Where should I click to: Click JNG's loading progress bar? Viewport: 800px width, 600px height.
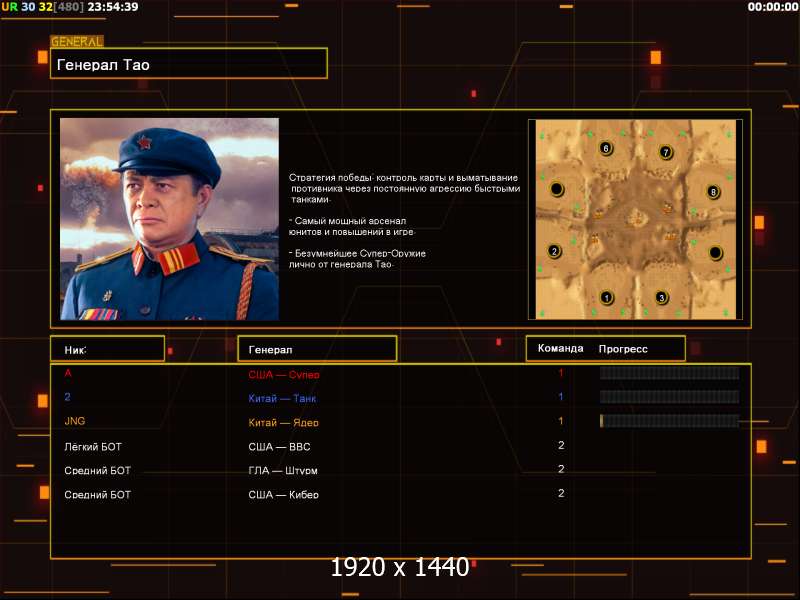pos(669,421)
